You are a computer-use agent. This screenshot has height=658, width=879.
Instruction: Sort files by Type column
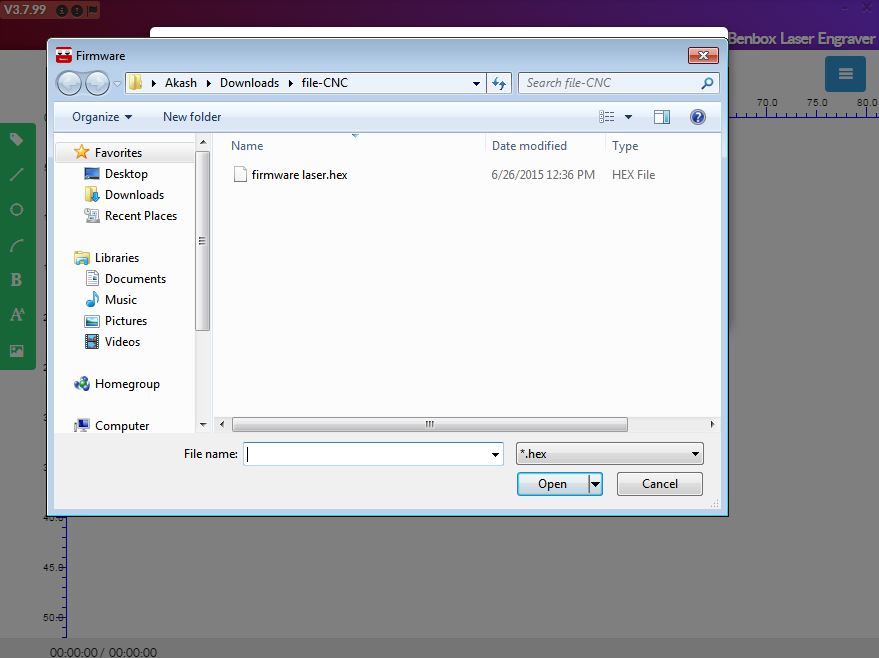pos(625,146)
